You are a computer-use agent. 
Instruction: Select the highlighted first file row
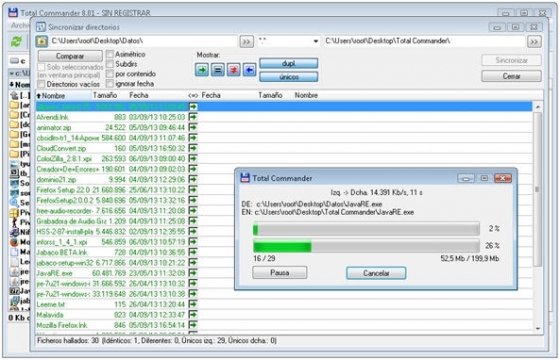point(284,106)
